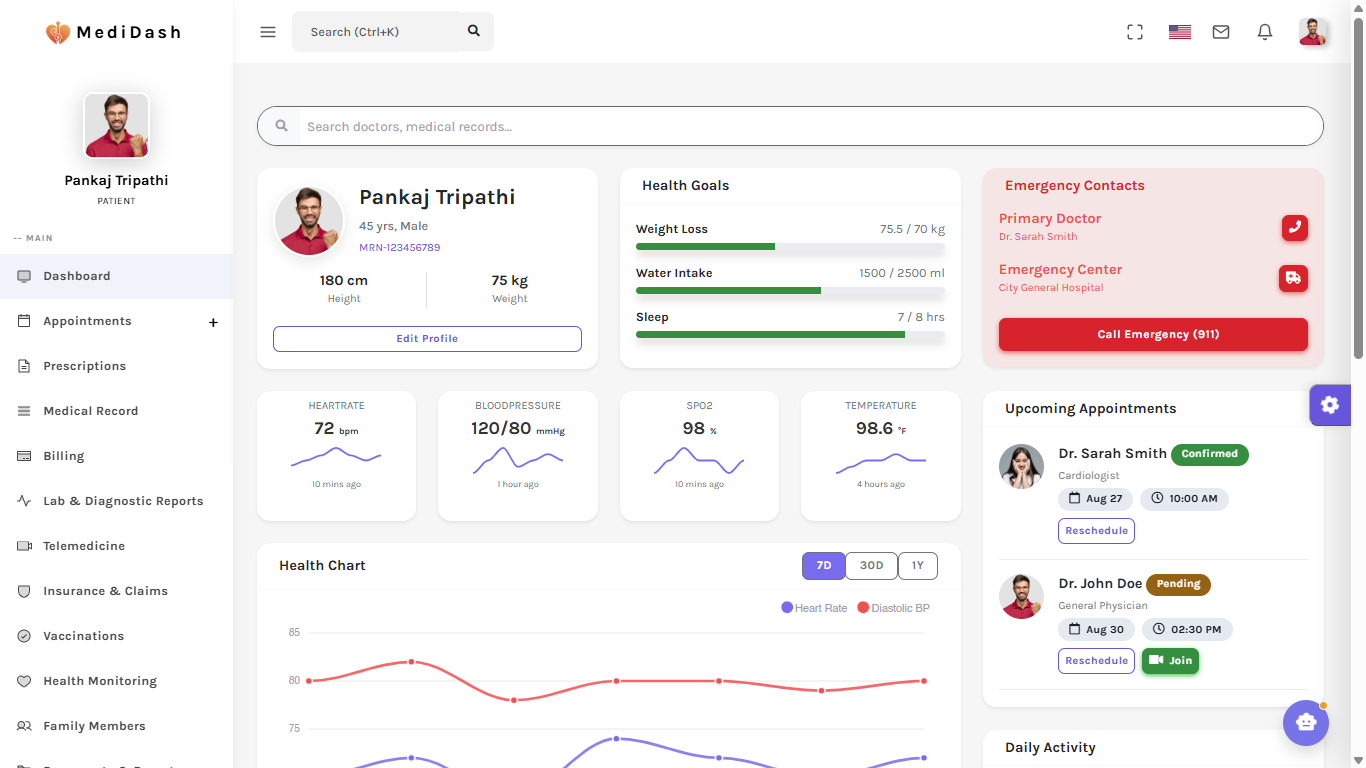Image resolution: width=1366 pixels, height=768 pixels.
Task: Expand the Appointments submenu plus
Action: 213,322
